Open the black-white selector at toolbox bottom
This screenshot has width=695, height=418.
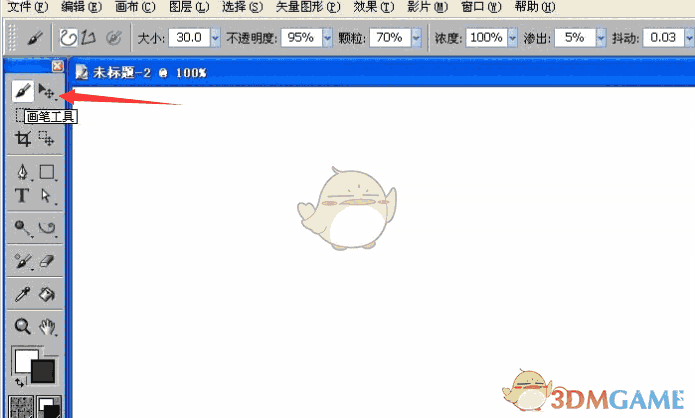pyautogui.click(x=49, y=407)
